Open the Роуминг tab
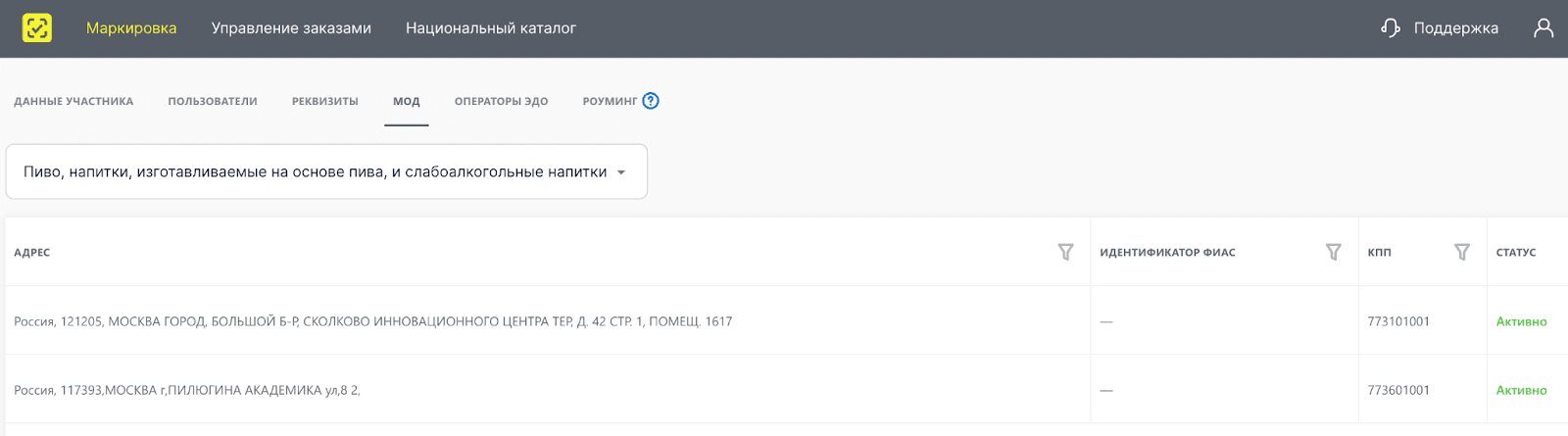The width and height of the screenshot is (1568, 436). coord(609,102)
